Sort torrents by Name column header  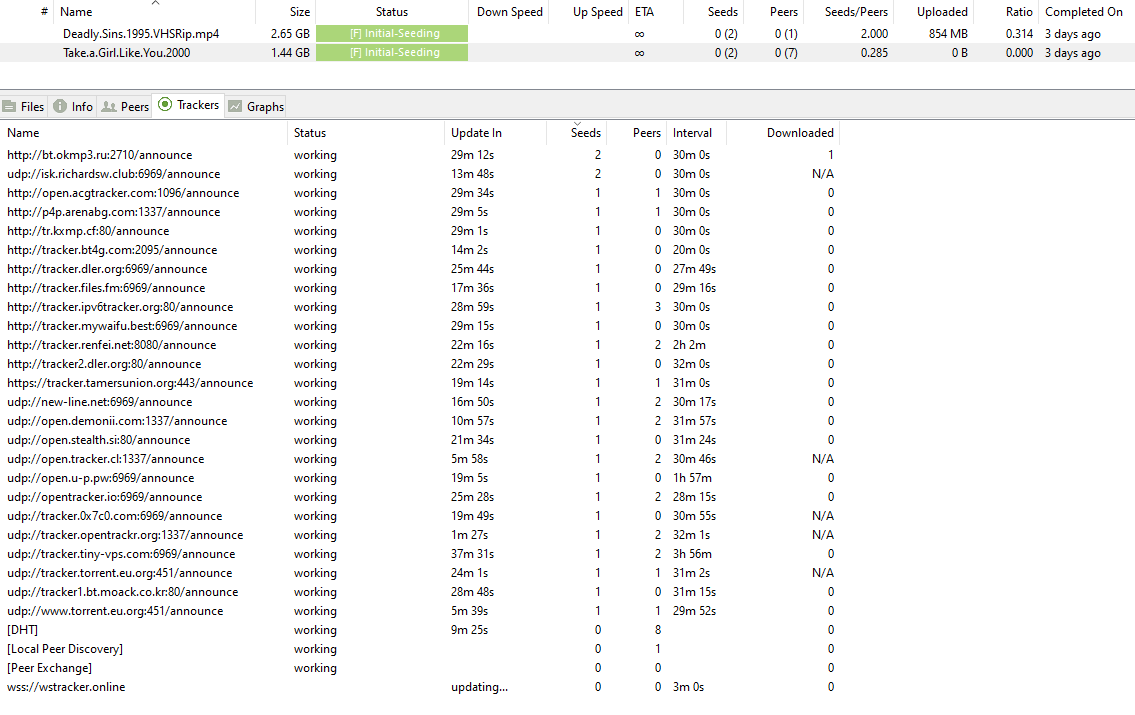pos(156,12)
